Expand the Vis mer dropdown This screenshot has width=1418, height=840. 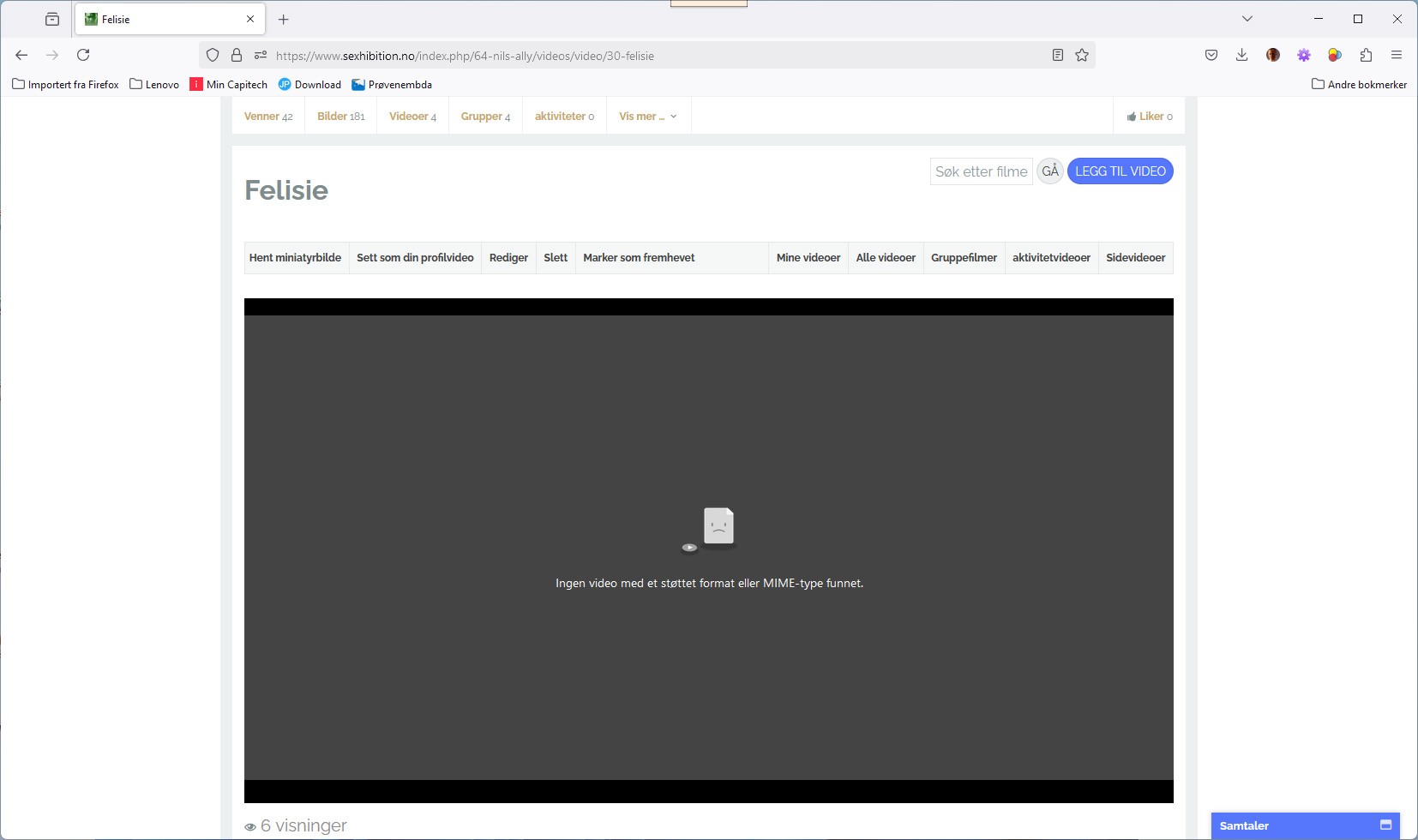pos(648,117)
